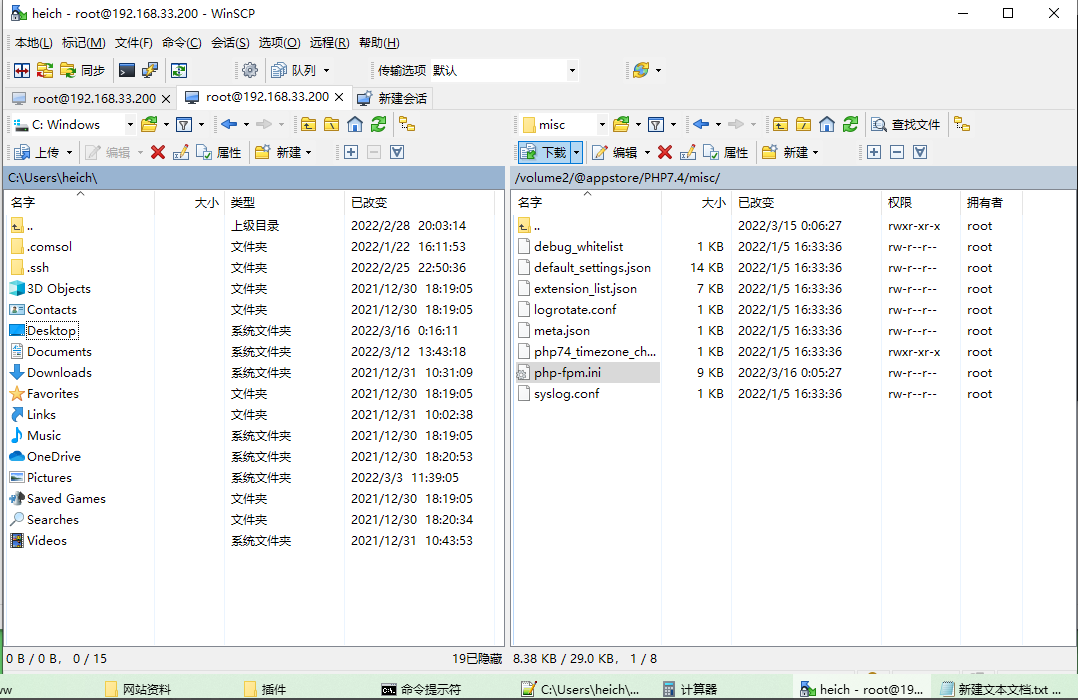
Task: Expand the 下载 download dropdown arrow
Action: pos(577,152)
